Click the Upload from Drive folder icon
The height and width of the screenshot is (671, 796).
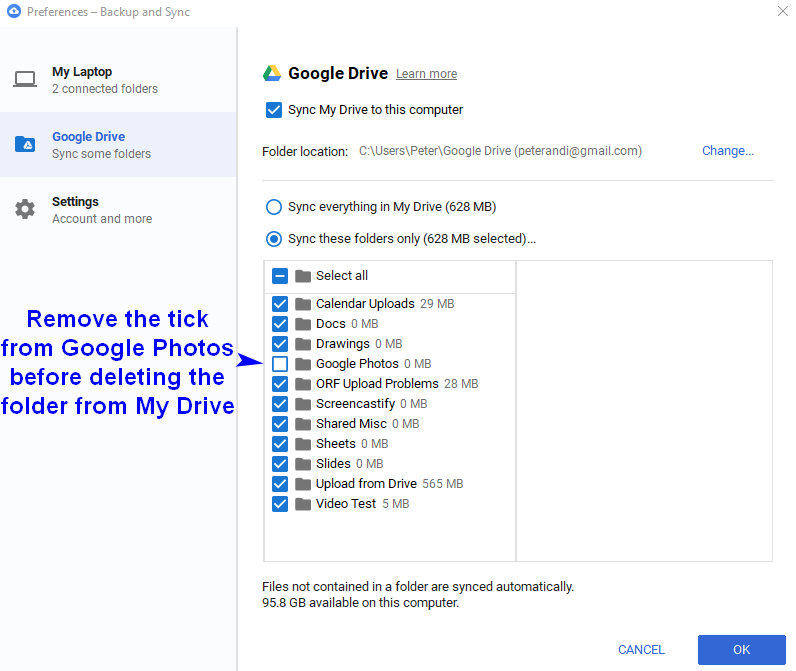pos(303,484)
